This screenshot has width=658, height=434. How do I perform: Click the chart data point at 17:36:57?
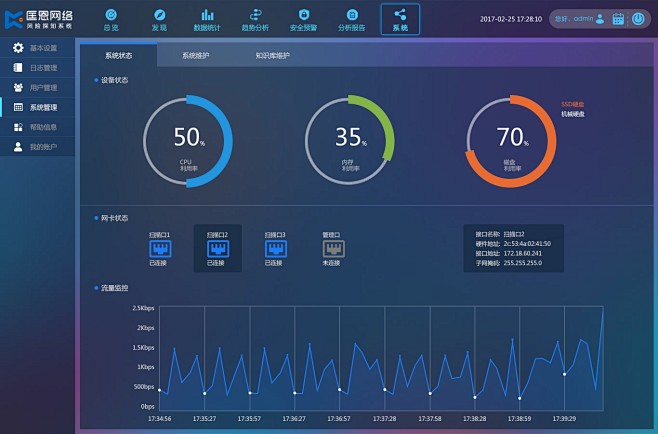click(339, 390)
